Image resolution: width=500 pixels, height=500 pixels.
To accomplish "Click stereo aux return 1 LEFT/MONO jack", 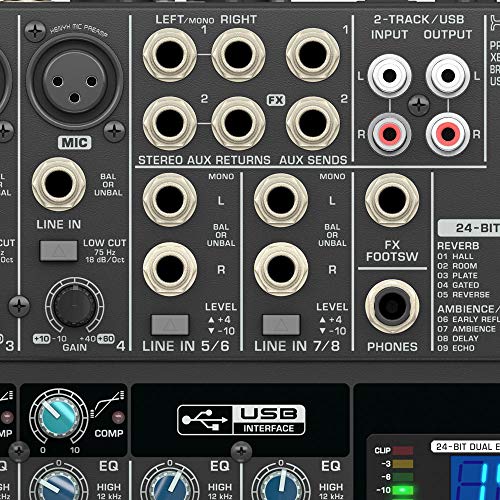I will coord(170,55).
